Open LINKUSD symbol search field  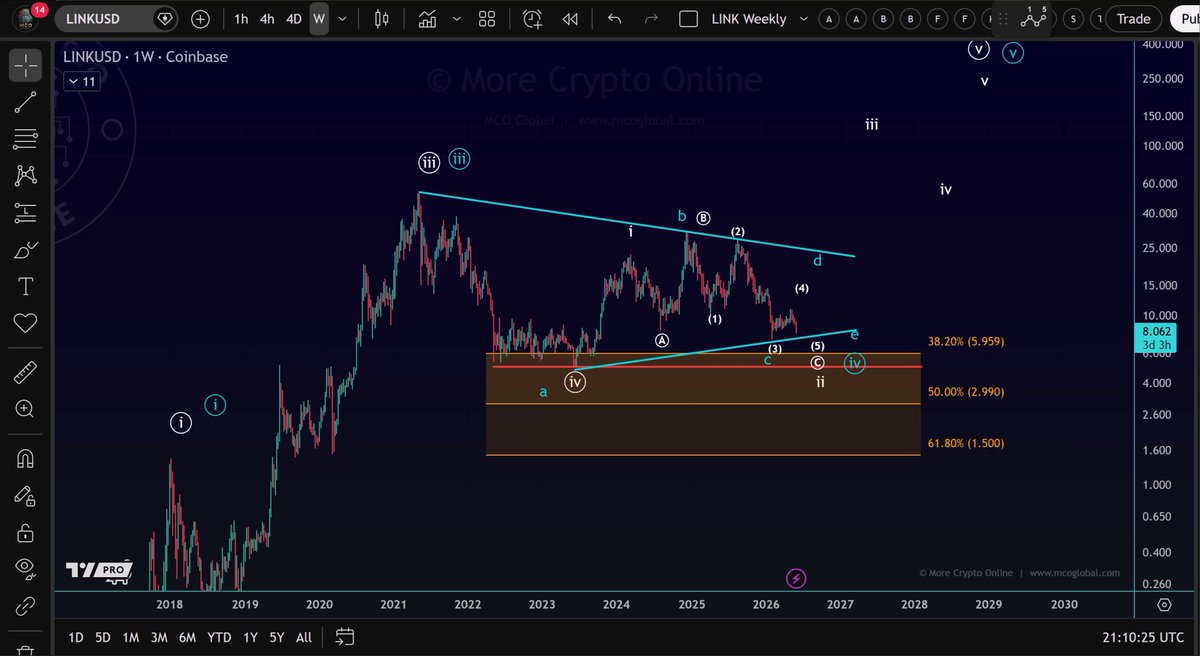click(x=118, y=19)
